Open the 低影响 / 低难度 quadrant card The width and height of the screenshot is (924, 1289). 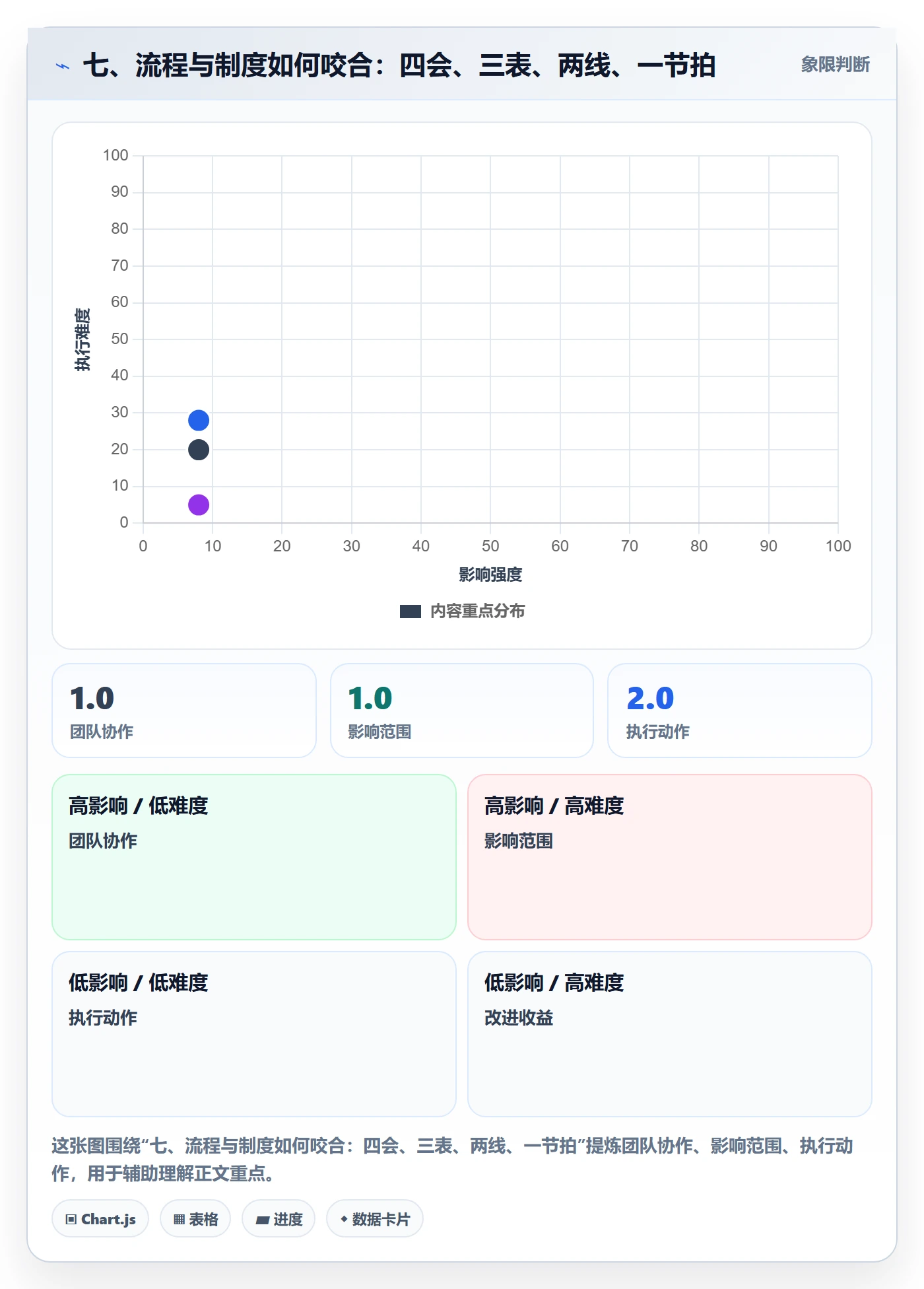click(254, 1034)
